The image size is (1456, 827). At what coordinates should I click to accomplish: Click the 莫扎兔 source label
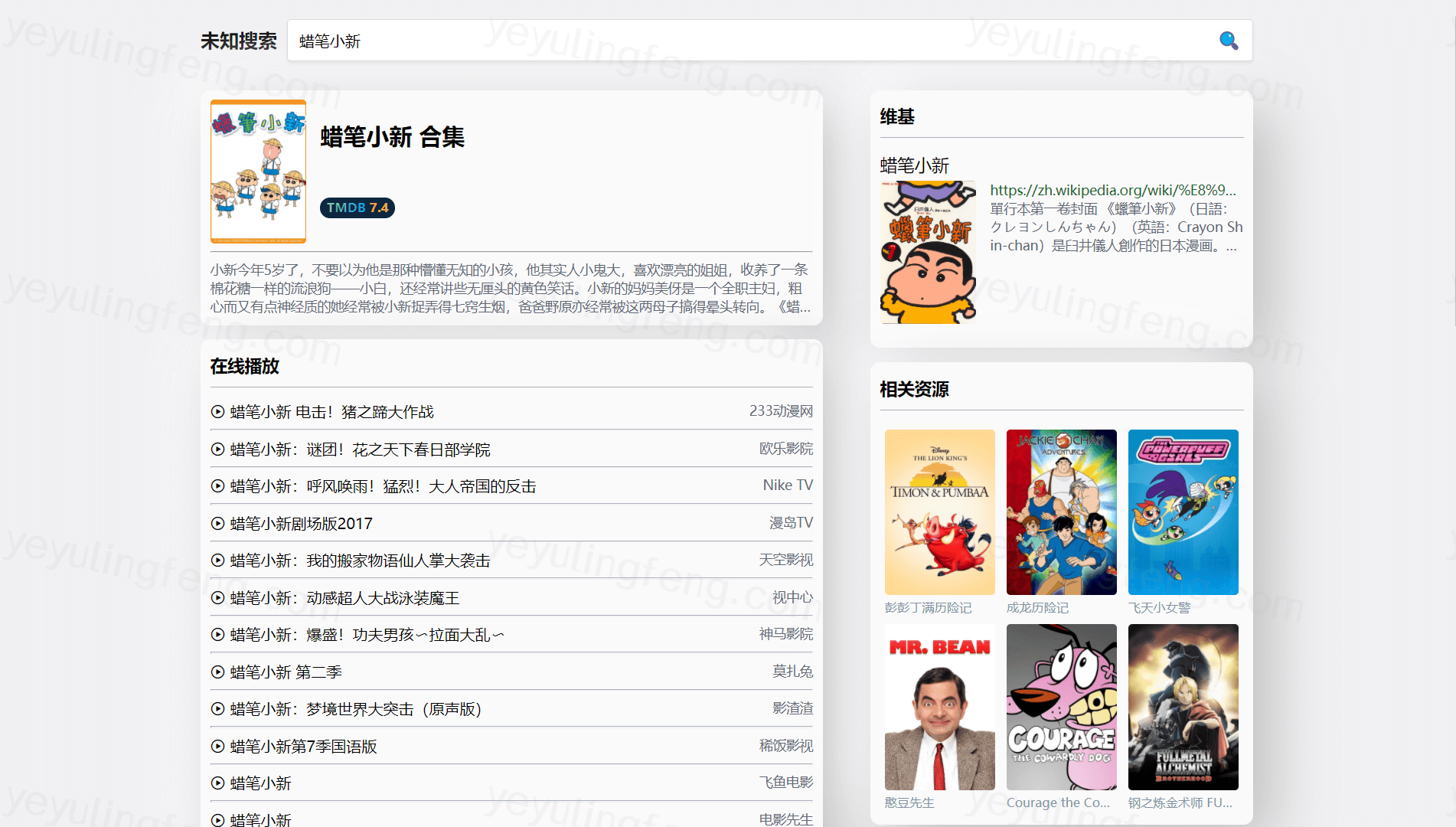pyautogui.click(x=792, y=672)
